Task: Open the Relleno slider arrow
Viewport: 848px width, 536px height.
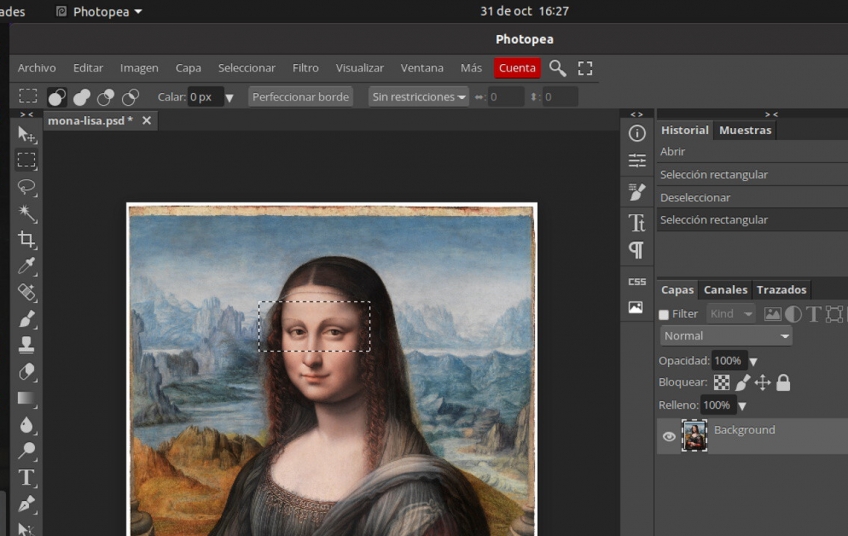Action: 742,406
